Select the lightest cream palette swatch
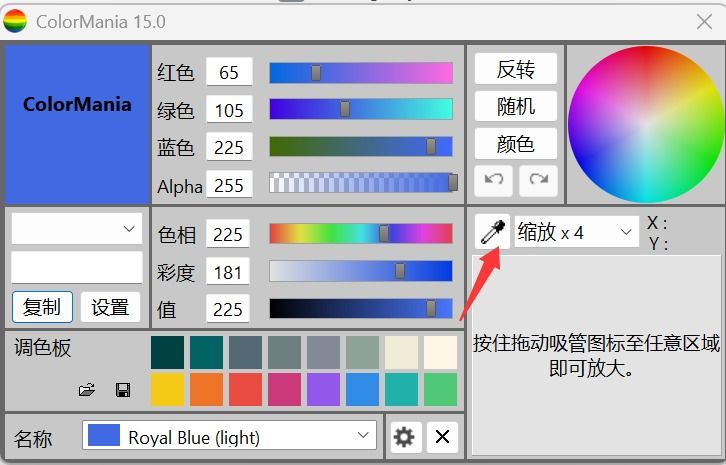The height and width of the screenshot is (465, 726). 440,352
